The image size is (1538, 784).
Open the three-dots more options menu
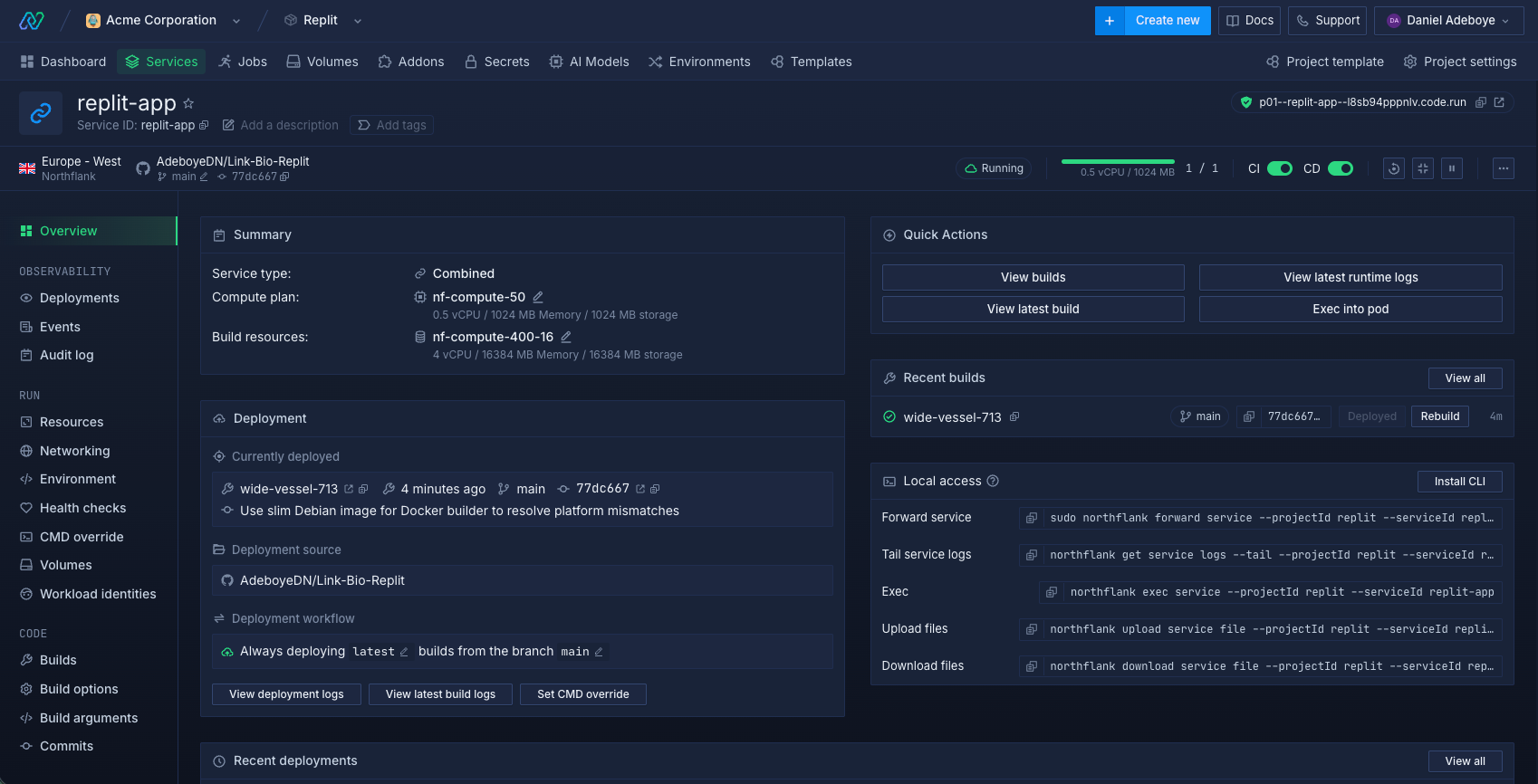point(1504,168)
